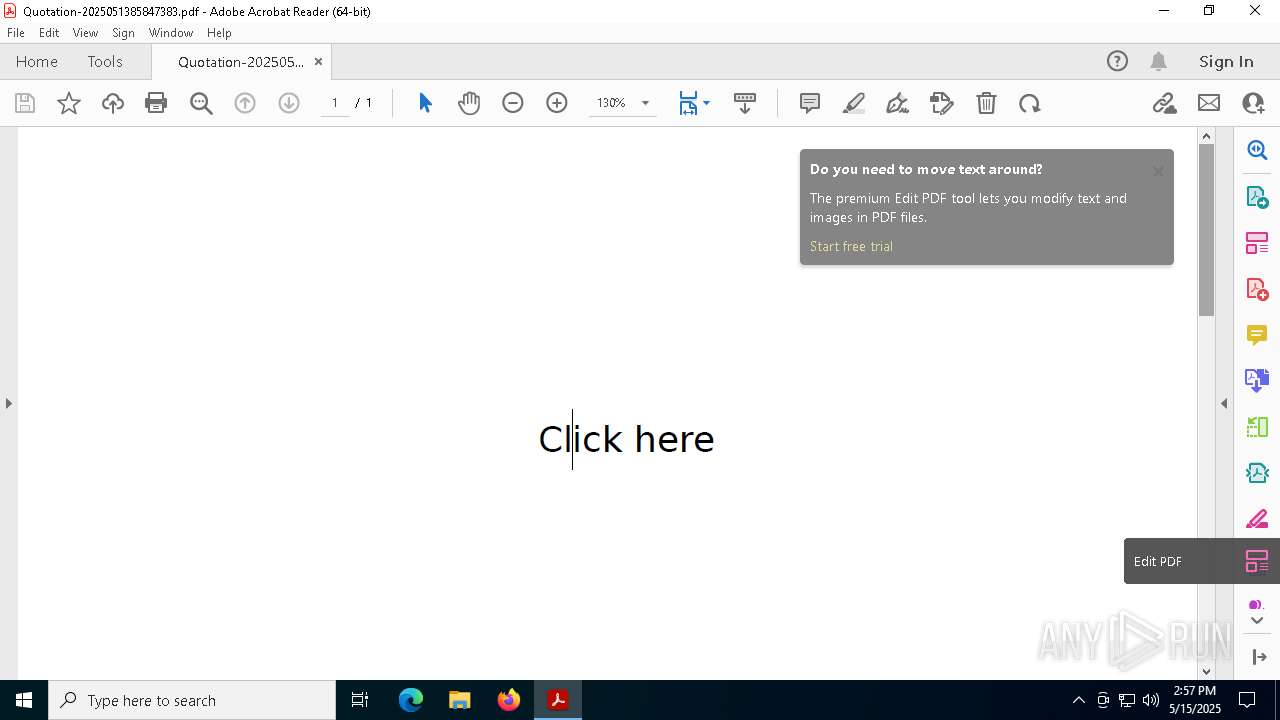Open Combine Files tool in sidebar
Viewport: 1280px width, 720px height.
tap(1257, 381)
